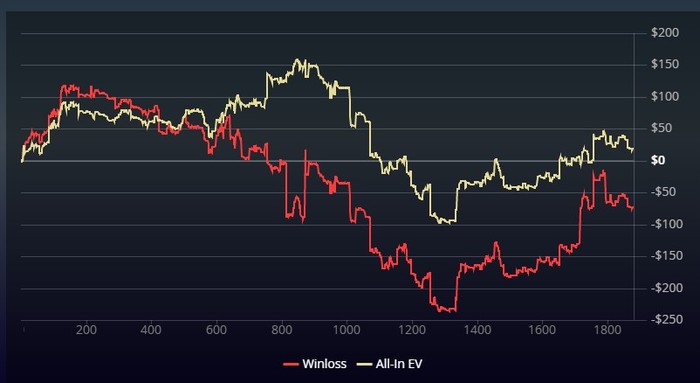
Task: Click the $150 y-axis label
Action: (665, 64)
